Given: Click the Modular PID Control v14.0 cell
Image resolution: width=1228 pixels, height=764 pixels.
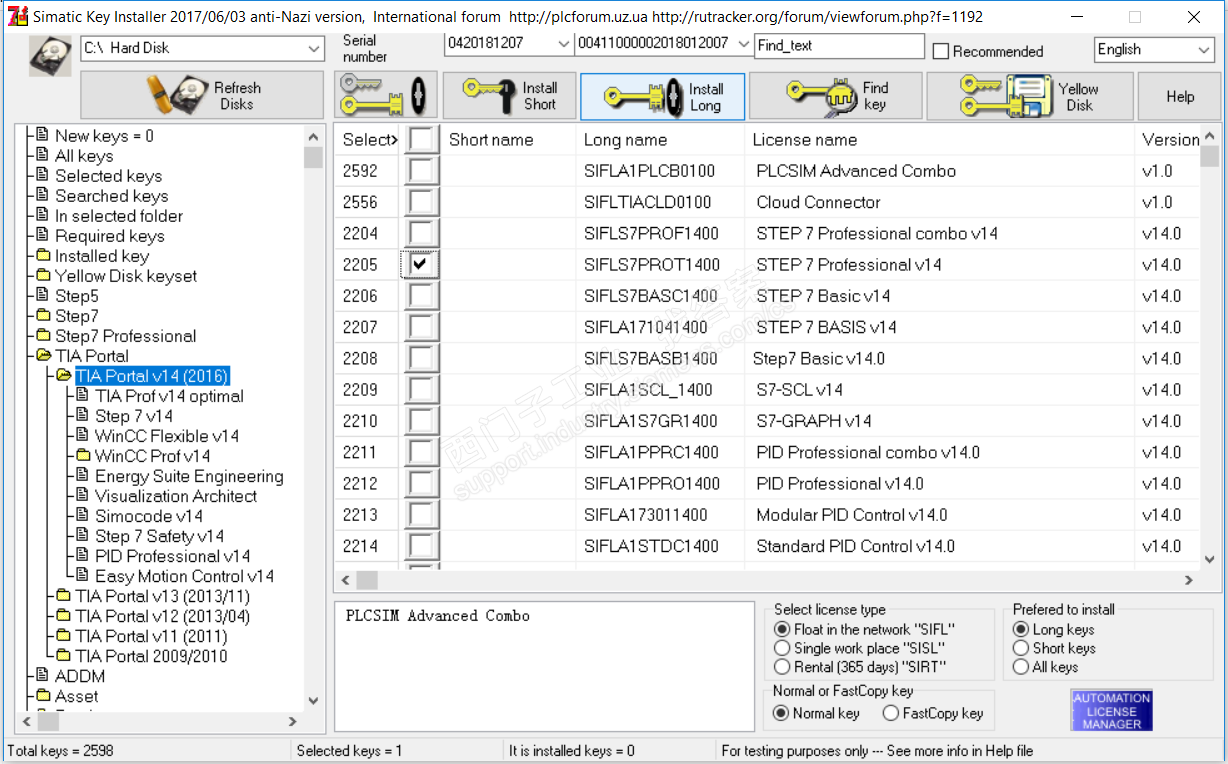Looking at the screenshot, I should [x=851, y=515].
